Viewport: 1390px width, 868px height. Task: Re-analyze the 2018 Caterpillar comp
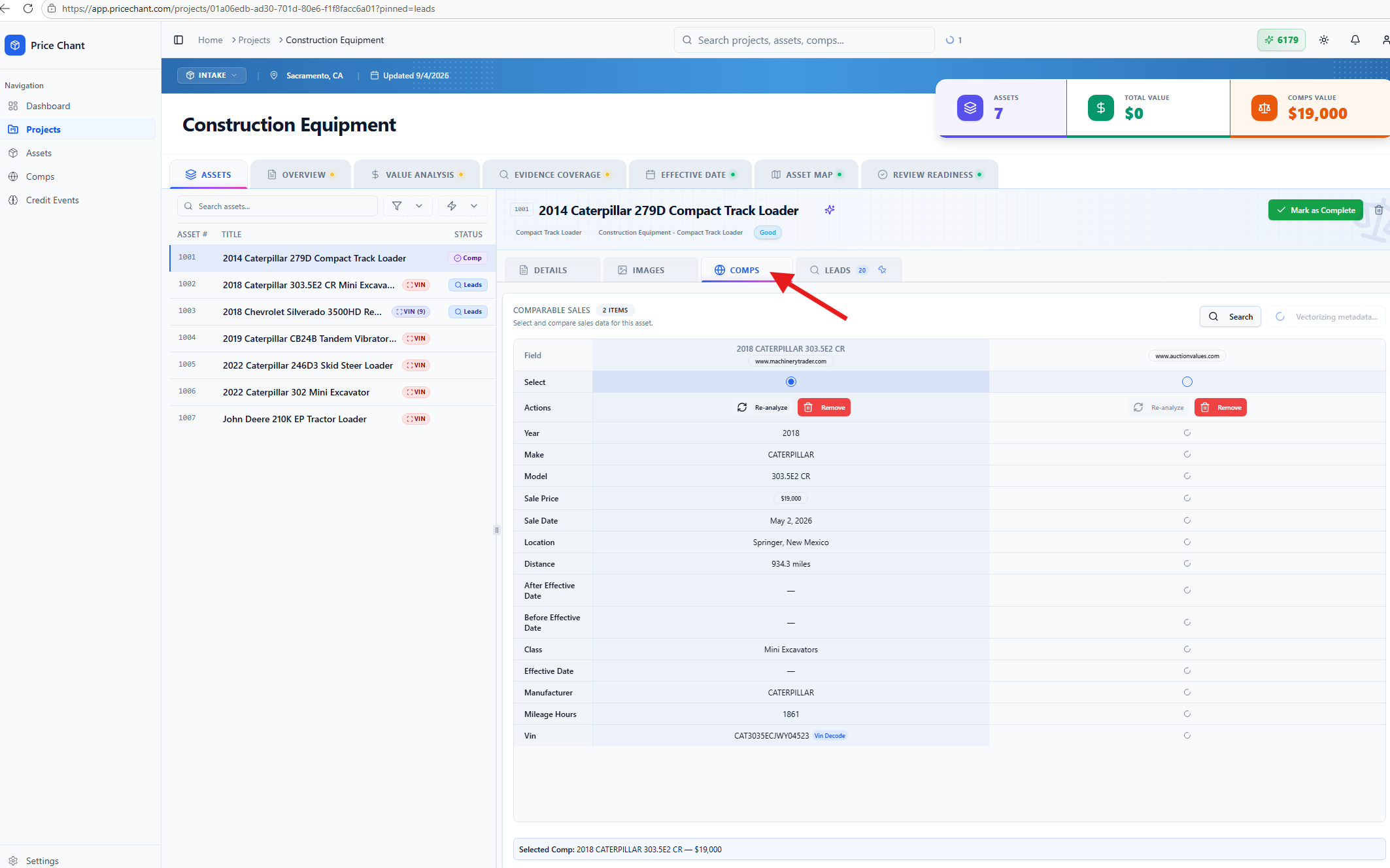(762, 407)
